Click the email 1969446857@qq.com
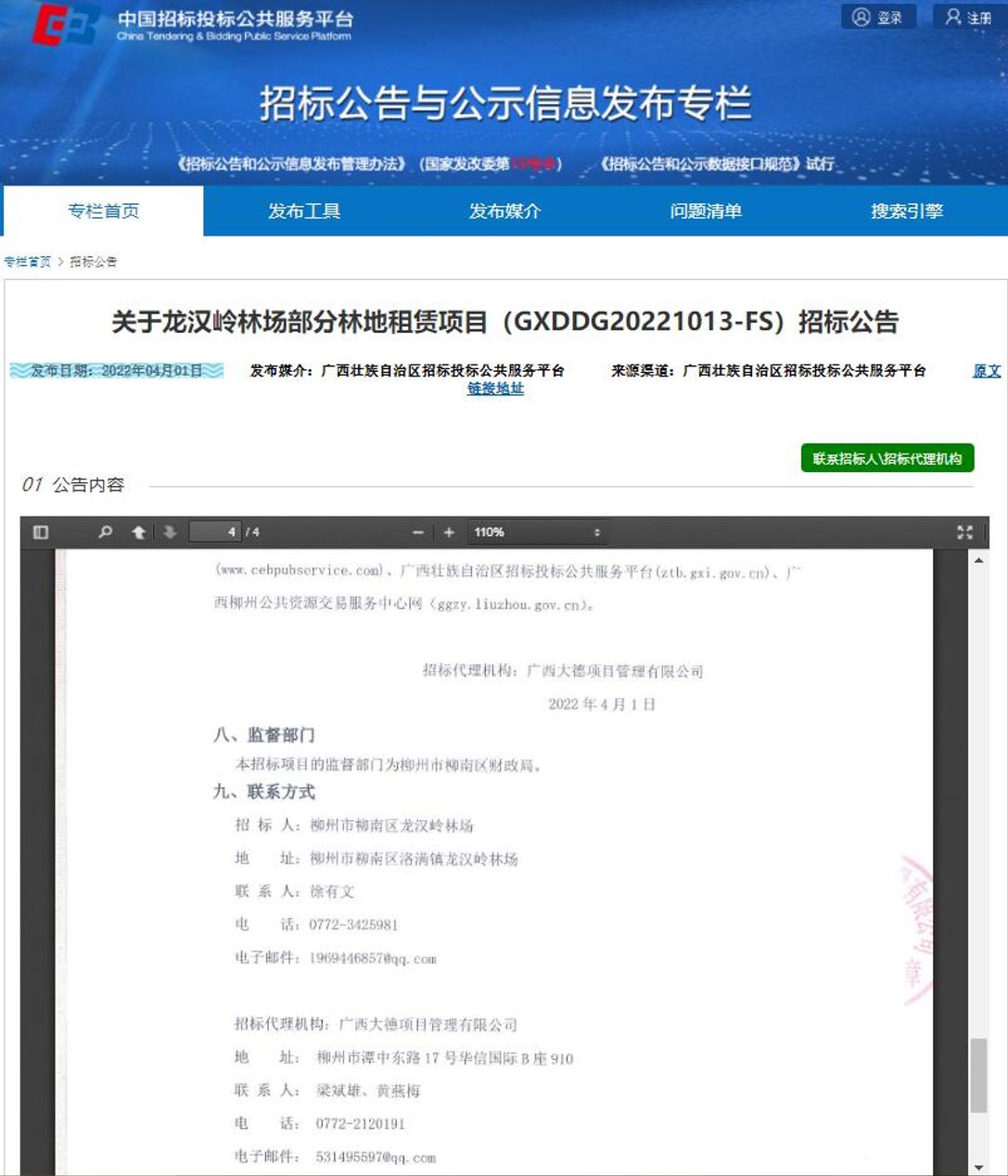 coord(373,958)
